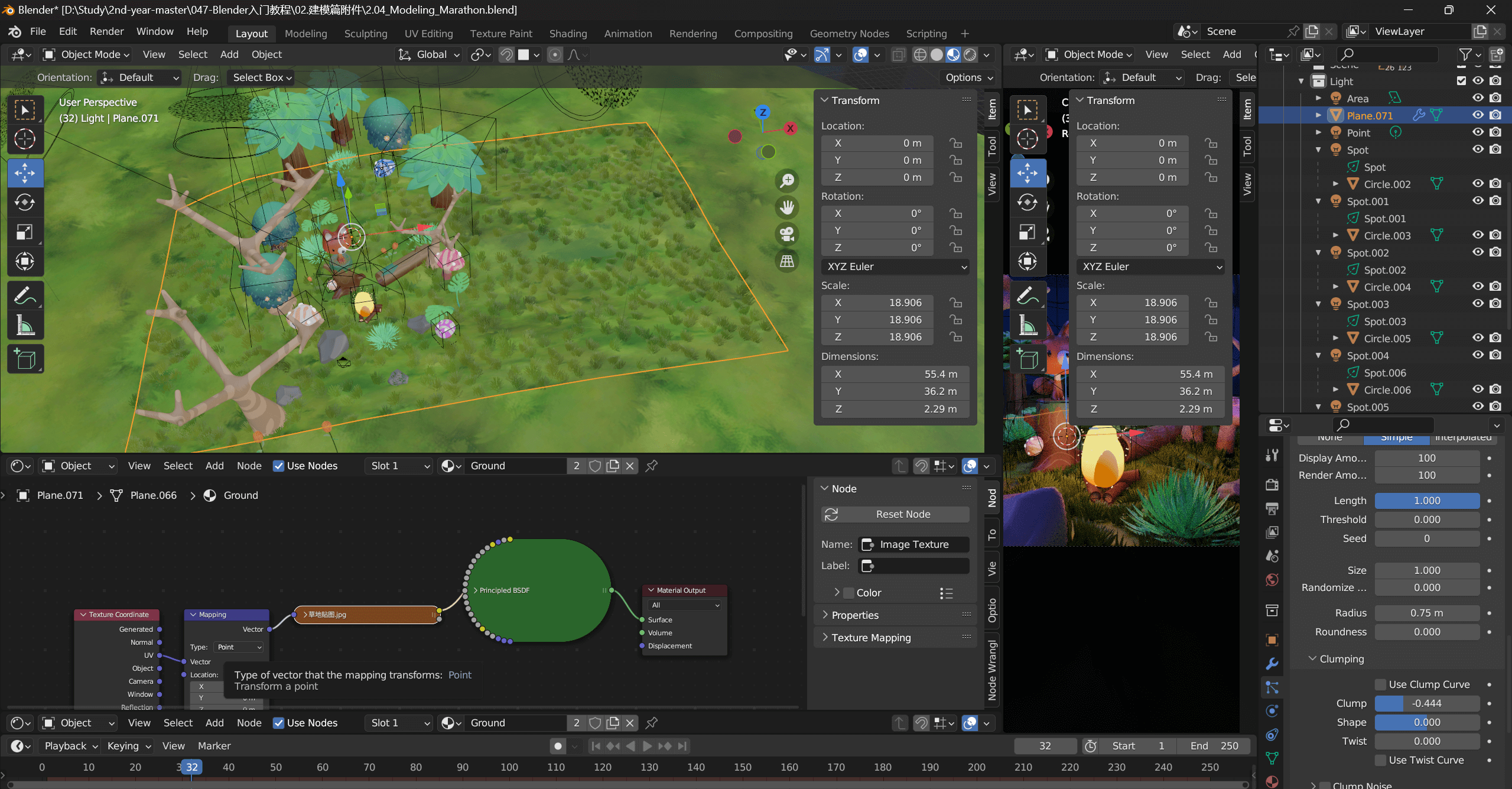The height and width of the screenshot is (789, 1512).
Task: Open the Render properties tab
Action: click(1272, 485)
